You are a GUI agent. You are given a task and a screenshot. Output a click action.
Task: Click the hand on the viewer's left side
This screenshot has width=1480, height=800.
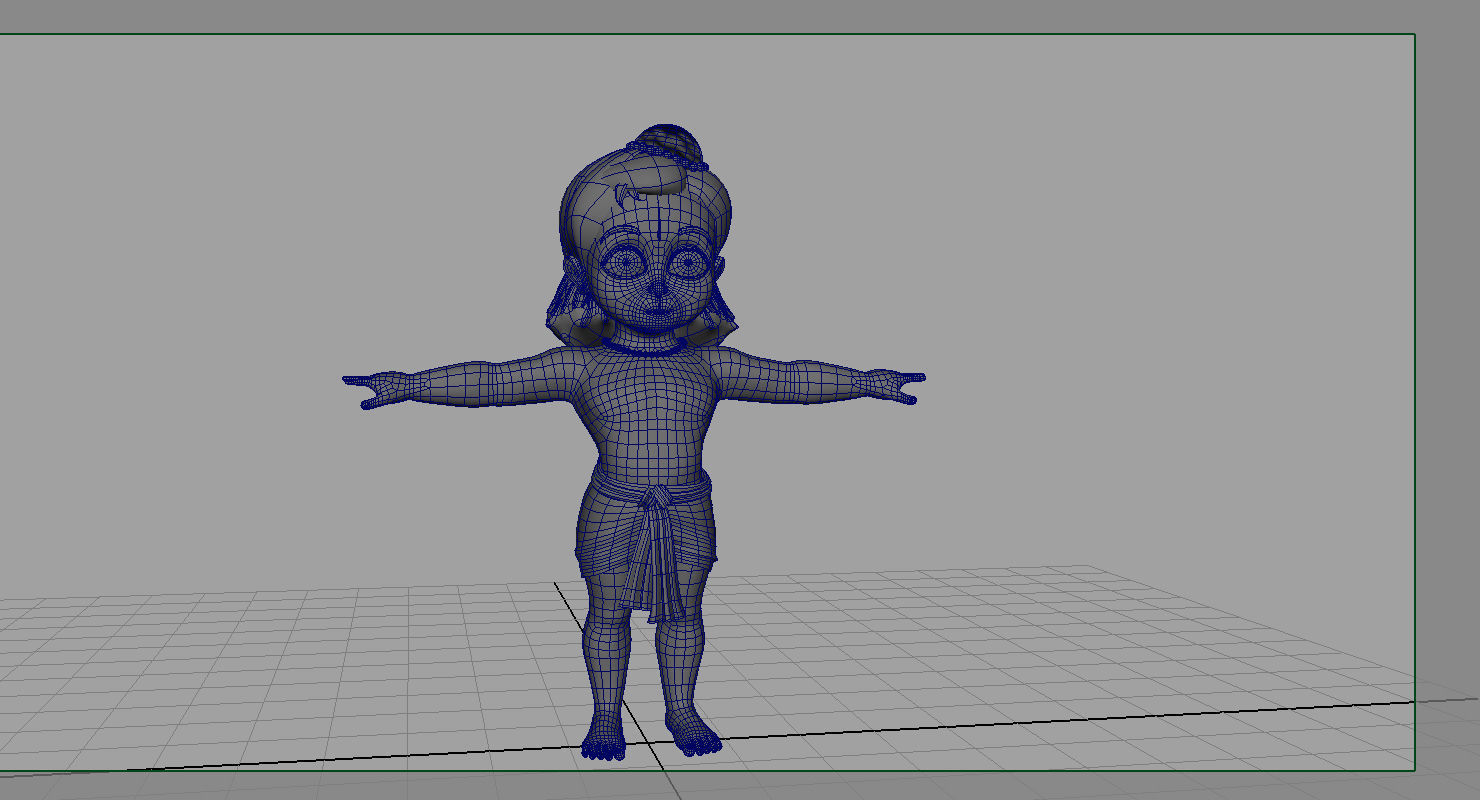point(380,388)
